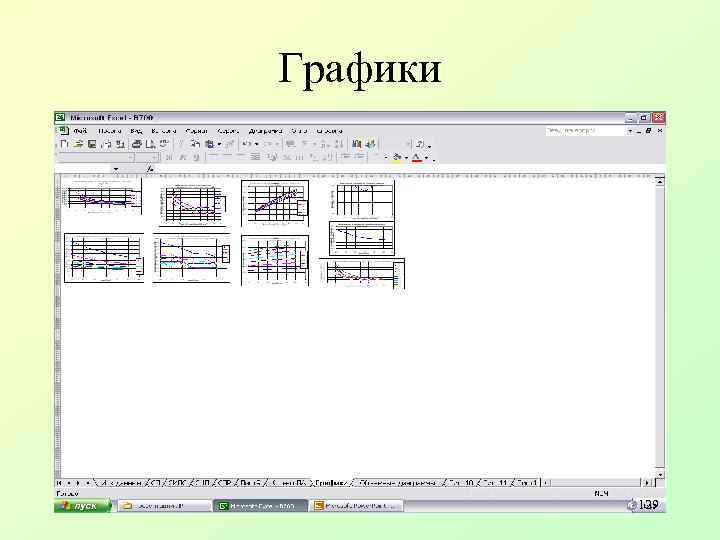Switch to Microsoft PowerPoint taskbar button

coord(356,506)
